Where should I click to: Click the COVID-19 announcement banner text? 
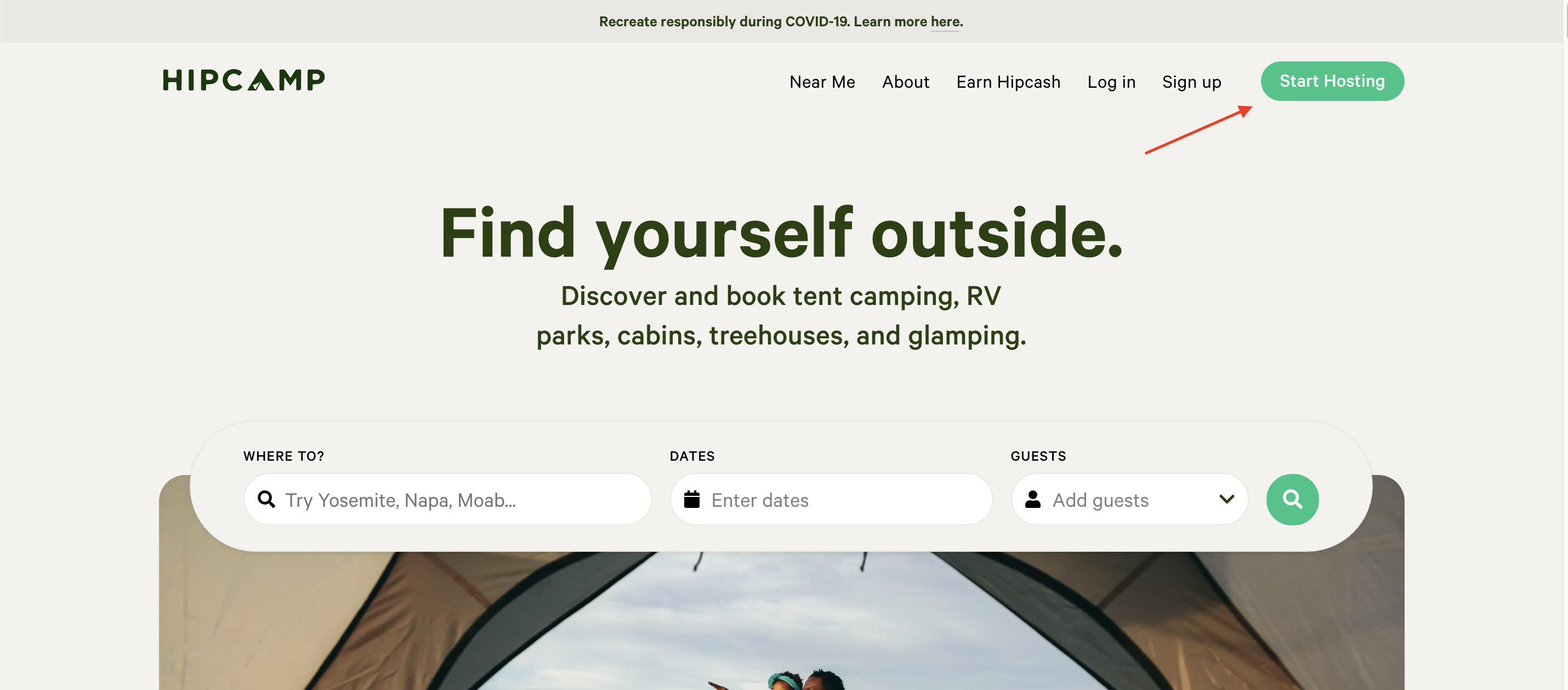click(780, 22)
